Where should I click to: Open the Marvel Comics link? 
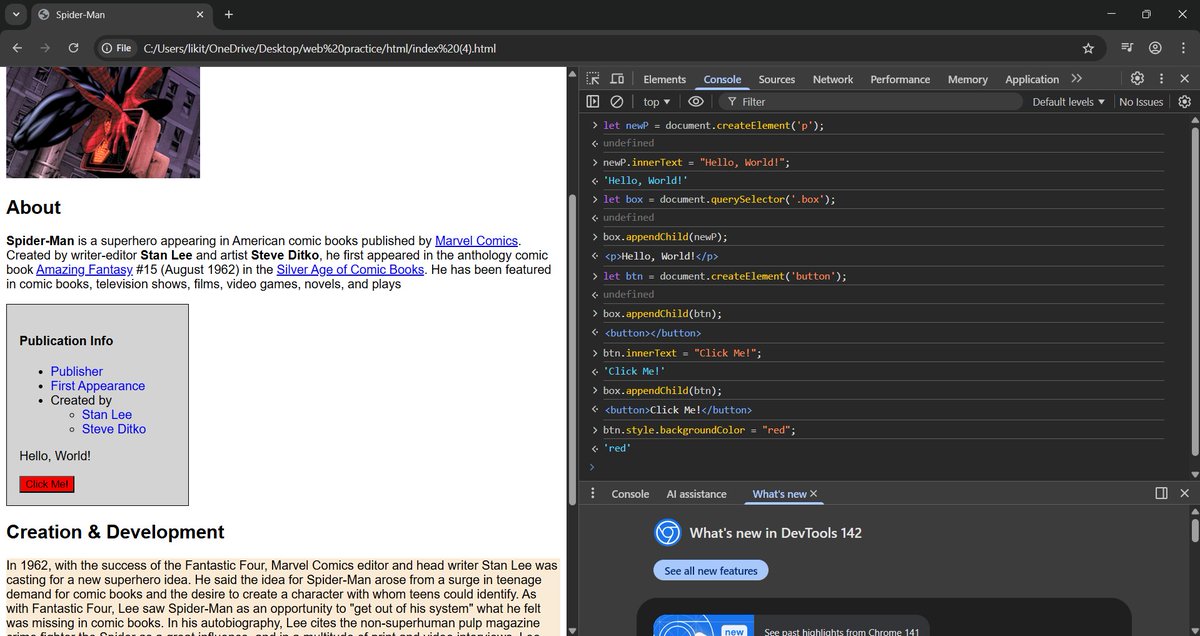[x=476, y=240]
